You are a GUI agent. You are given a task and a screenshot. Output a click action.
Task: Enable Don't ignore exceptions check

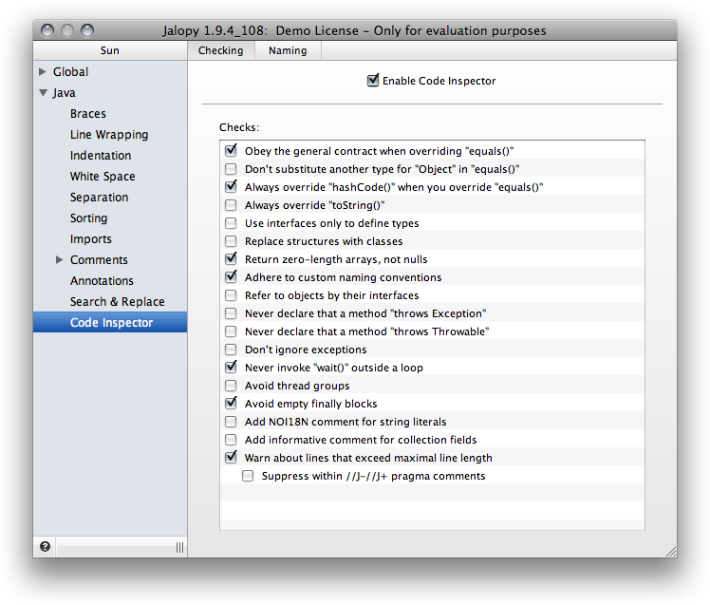231,349
